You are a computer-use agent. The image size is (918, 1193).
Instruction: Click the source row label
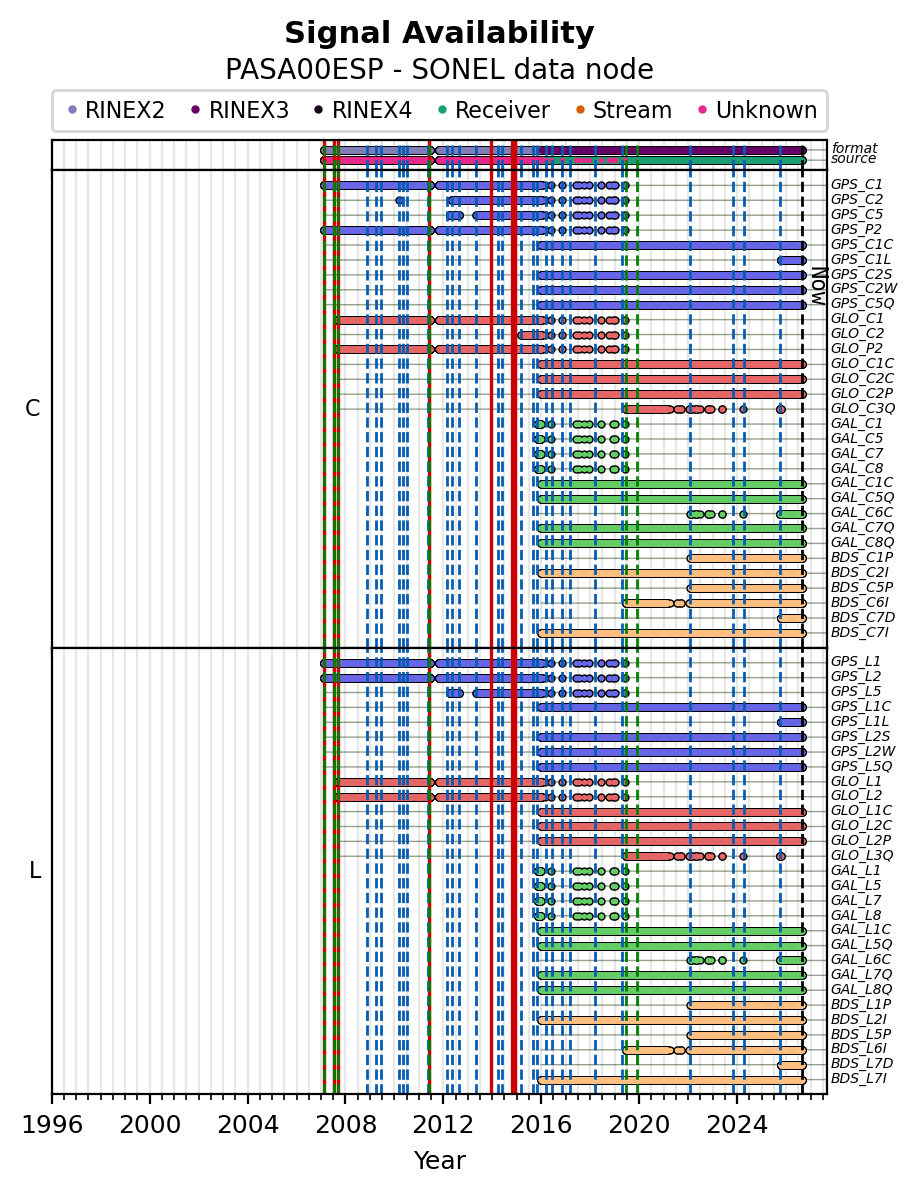[x=853, y=159]
